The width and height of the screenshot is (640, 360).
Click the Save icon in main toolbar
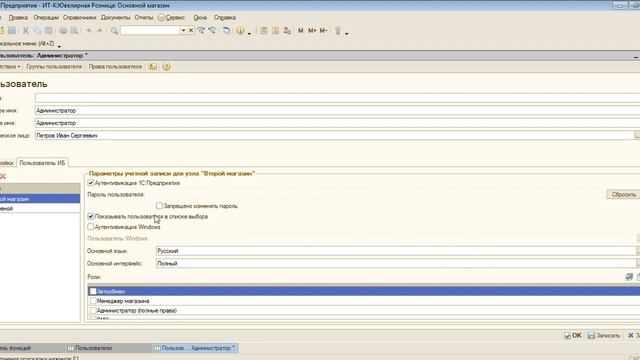click(12, 31)
